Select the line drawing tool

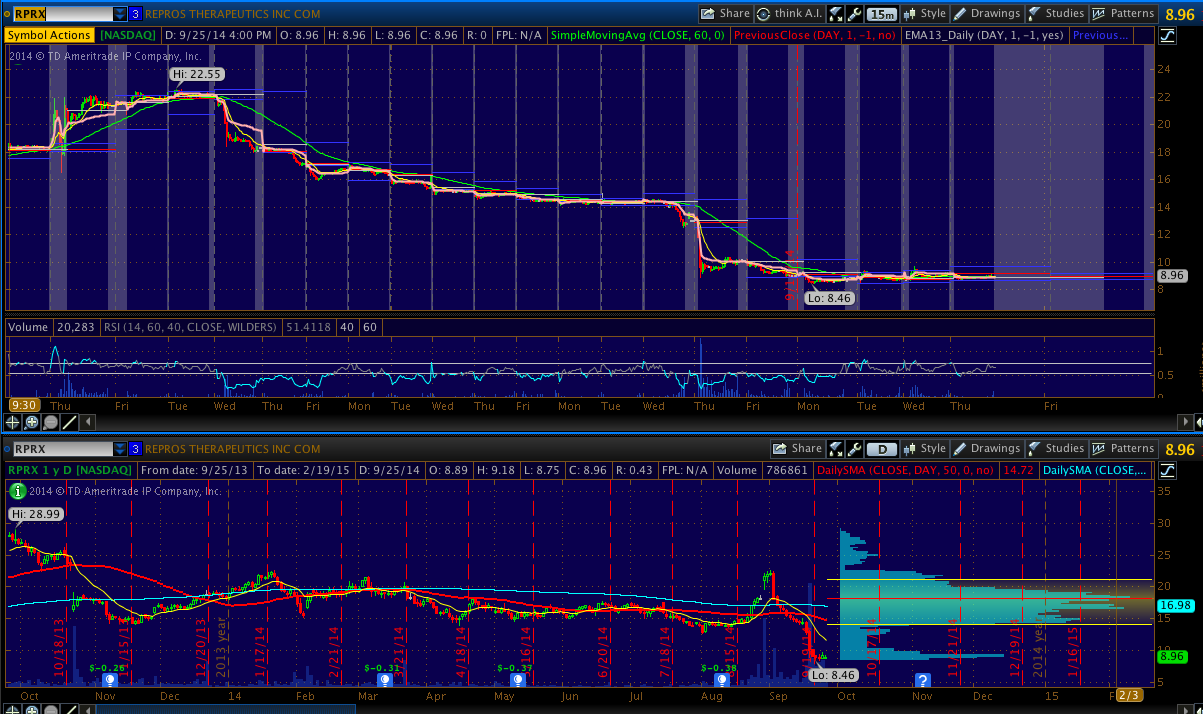pyautogui.click(x=68, y=422)
